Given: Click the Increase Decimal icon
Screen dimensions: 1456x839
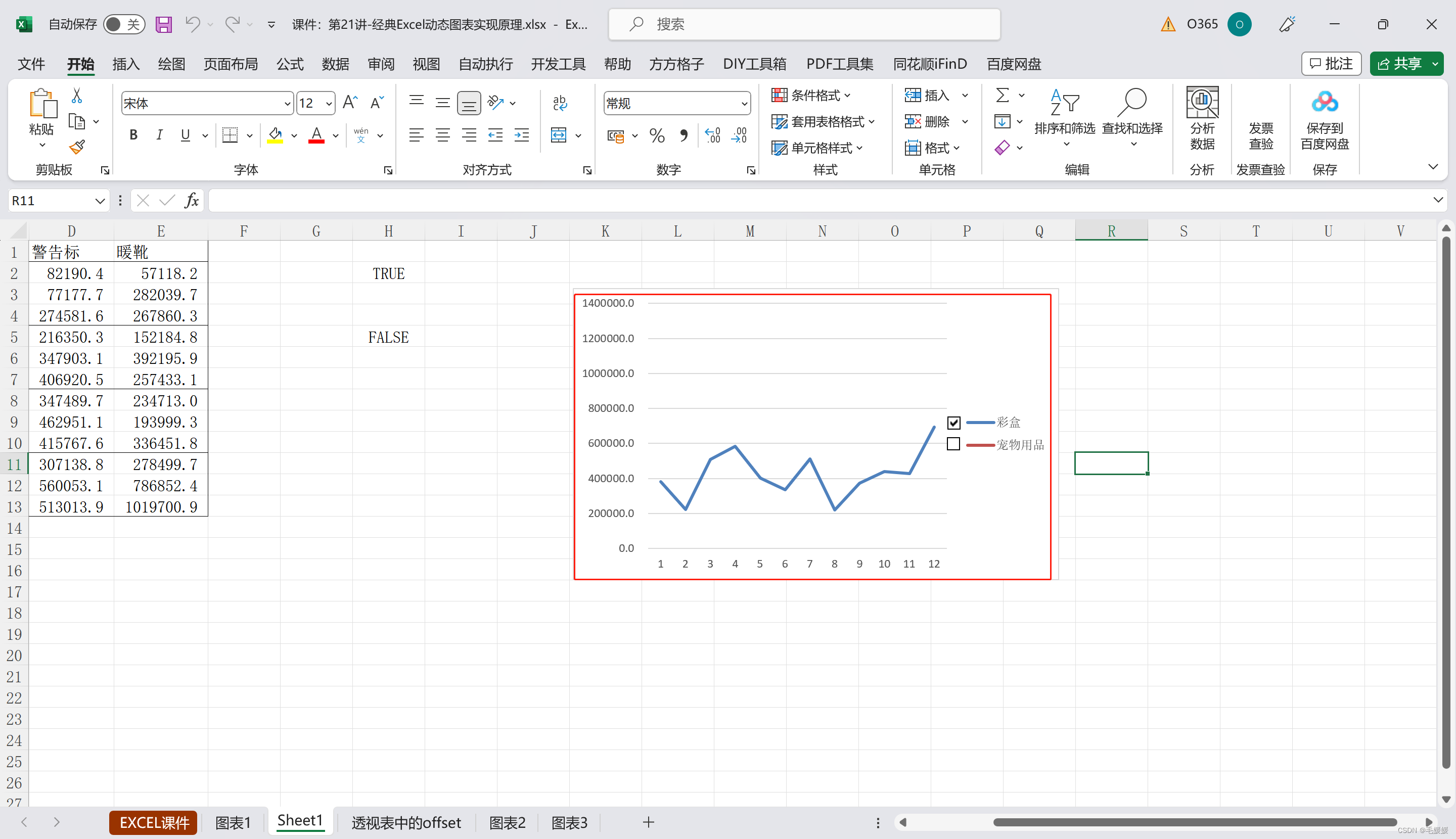Looking at the screenshot, I should pos(712,135).
